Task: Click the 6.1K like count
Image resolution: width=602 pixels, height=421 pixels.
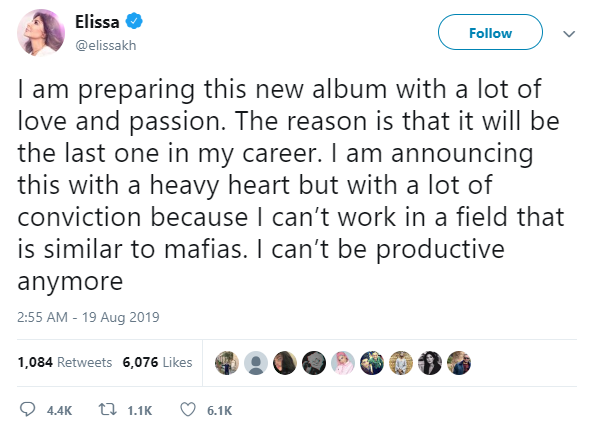Action: [x=220, y=409]
